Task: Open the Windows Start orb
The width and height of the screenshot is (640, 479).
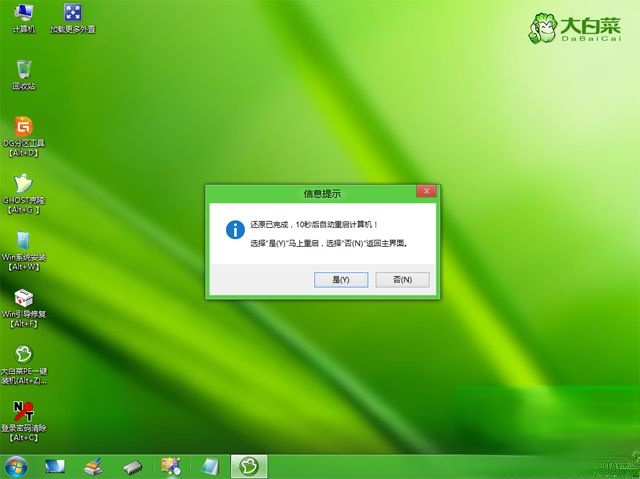Action: (x=16, y=467)
